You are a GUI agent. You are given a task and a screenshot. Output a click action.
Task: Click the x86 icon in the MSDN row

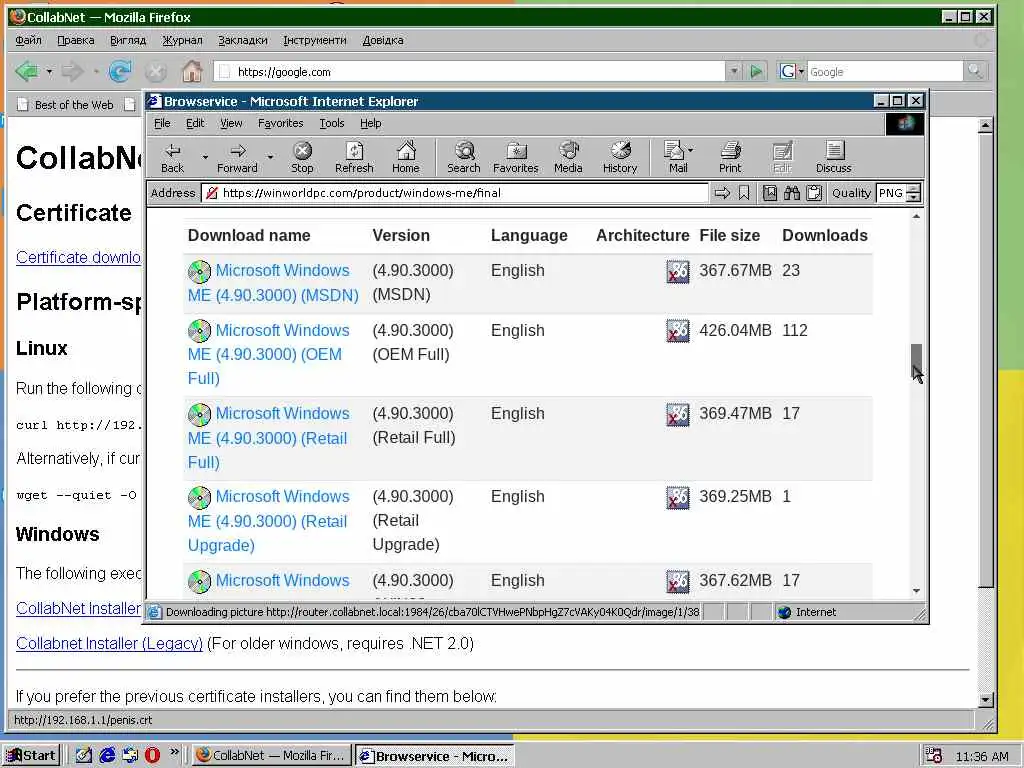pos(677,271)
